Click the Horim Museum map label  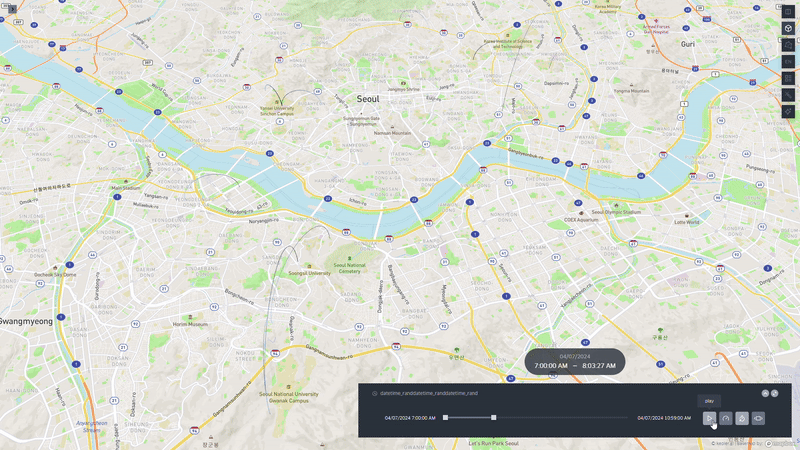click(190, 324)
